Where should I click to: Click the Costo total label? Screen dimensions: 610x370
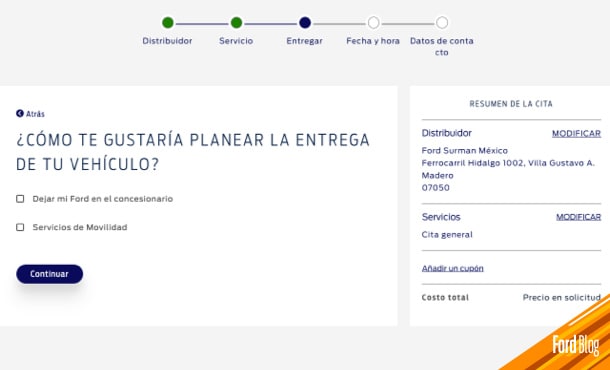445,298
